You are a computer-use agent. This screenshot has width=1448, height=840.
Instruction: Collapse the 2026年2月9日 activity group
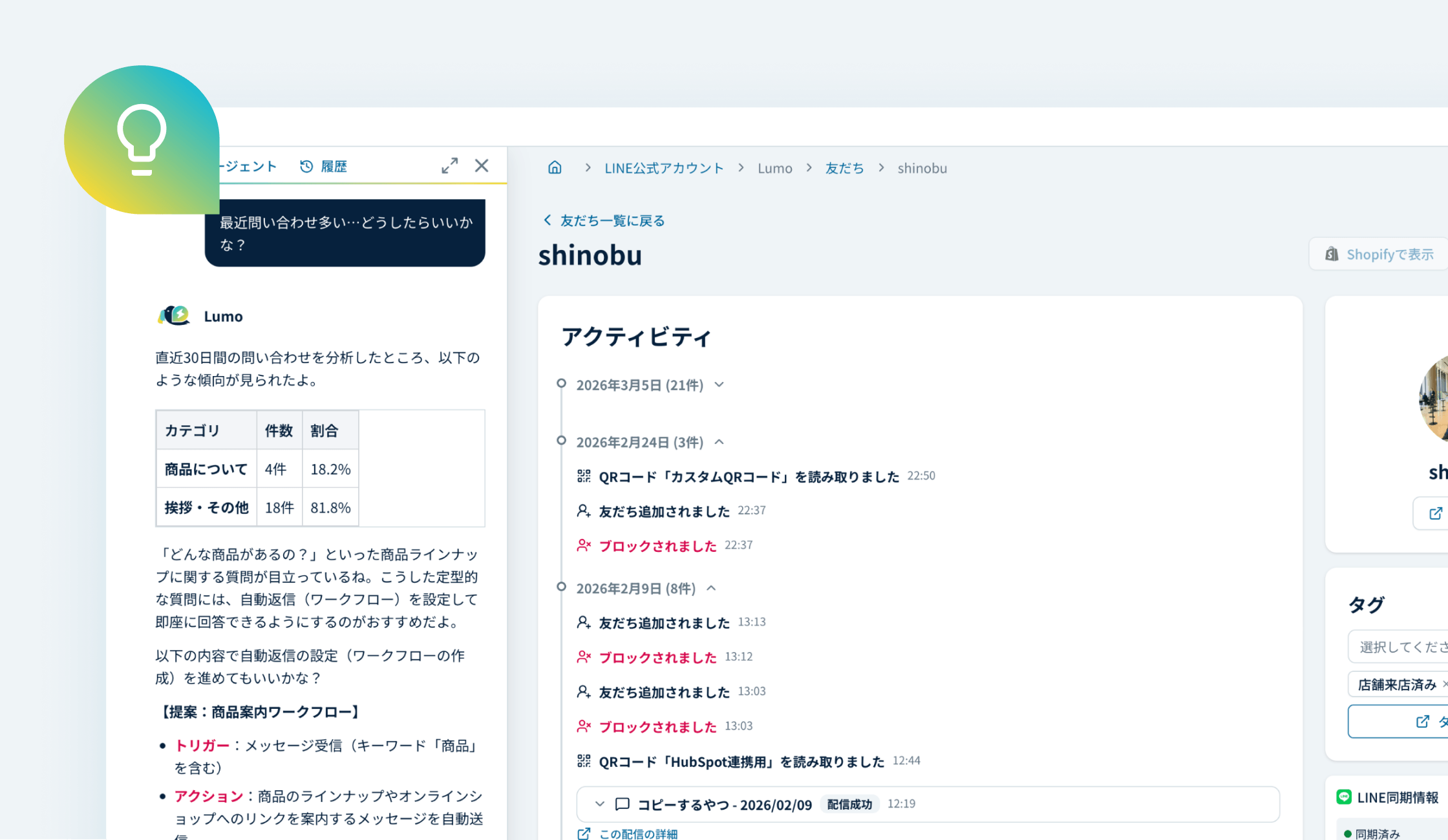711,588
